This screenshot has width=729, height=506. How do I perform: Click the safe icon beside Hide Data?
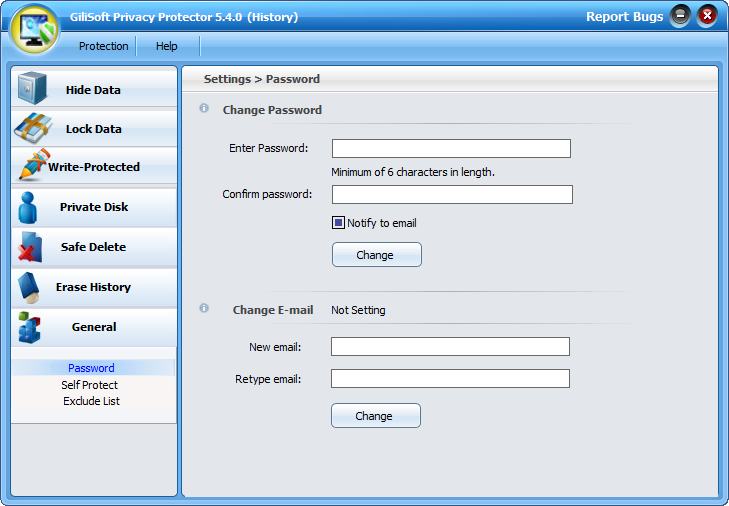tap(32, 87)
